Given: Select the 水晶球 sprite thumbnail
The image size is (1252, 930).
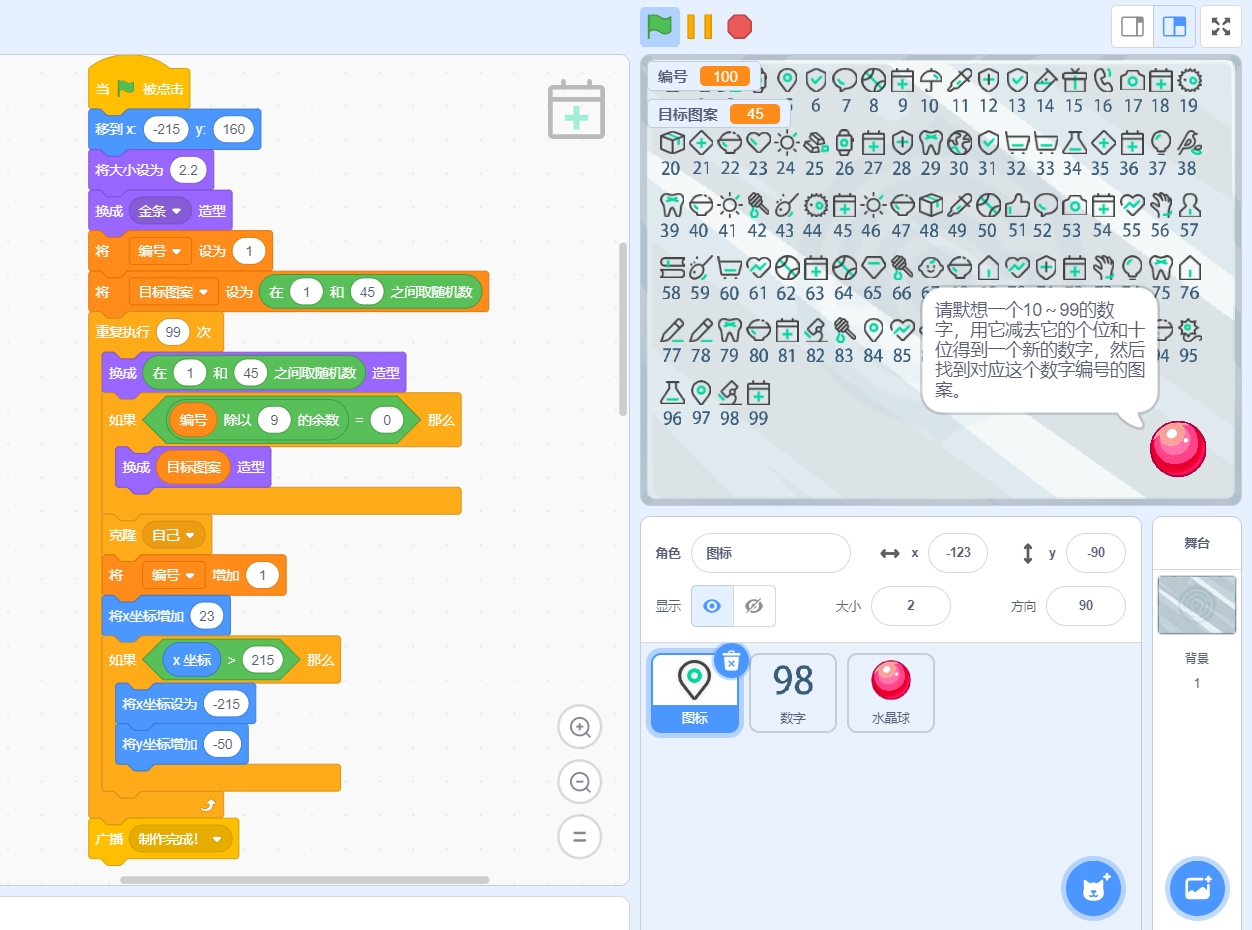Looking at the screenshot, I should click(891, 693).
